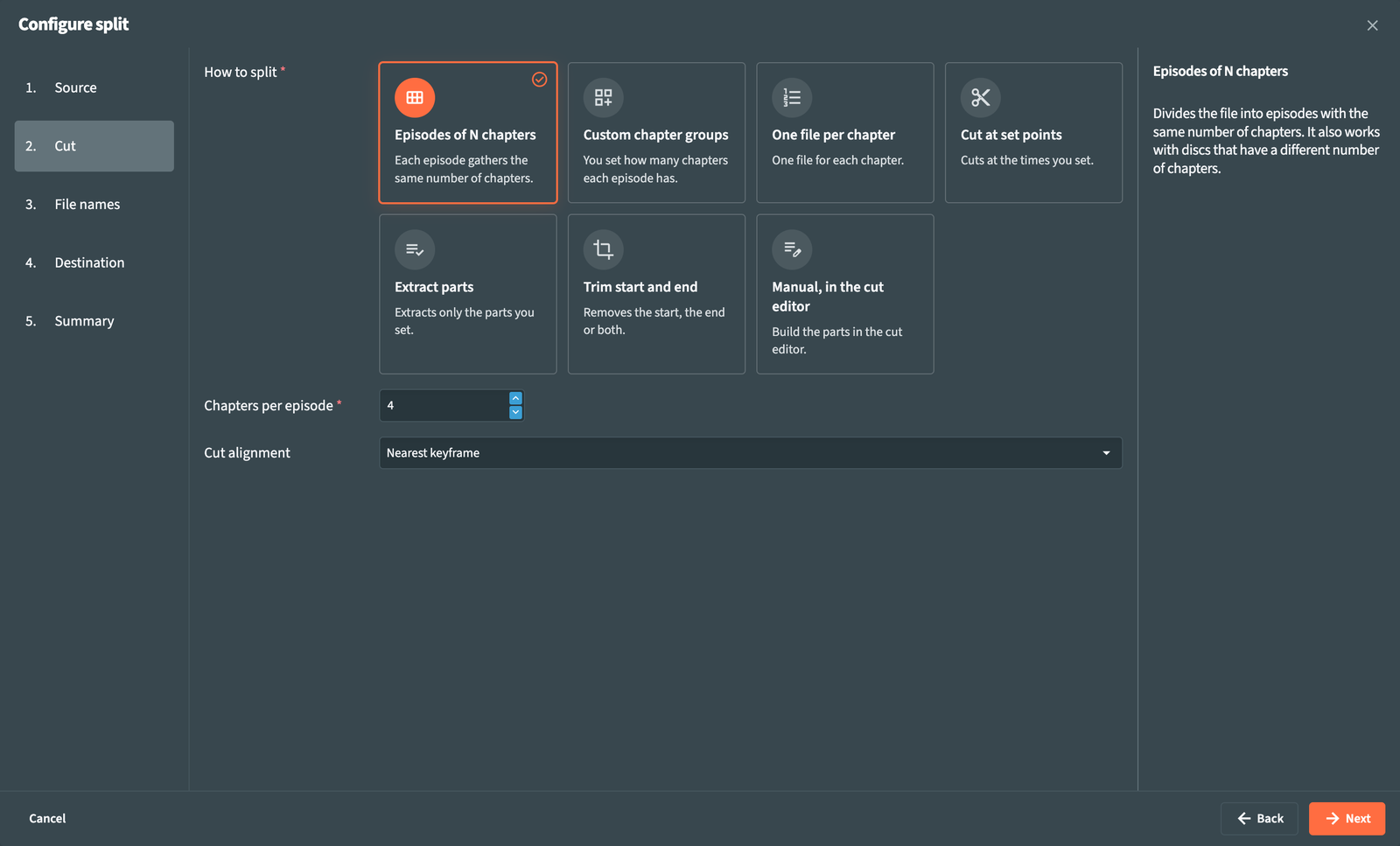Select the Cut at set points card description
The height and width of the screenshot is (846, 1400).
point(1027,160)
